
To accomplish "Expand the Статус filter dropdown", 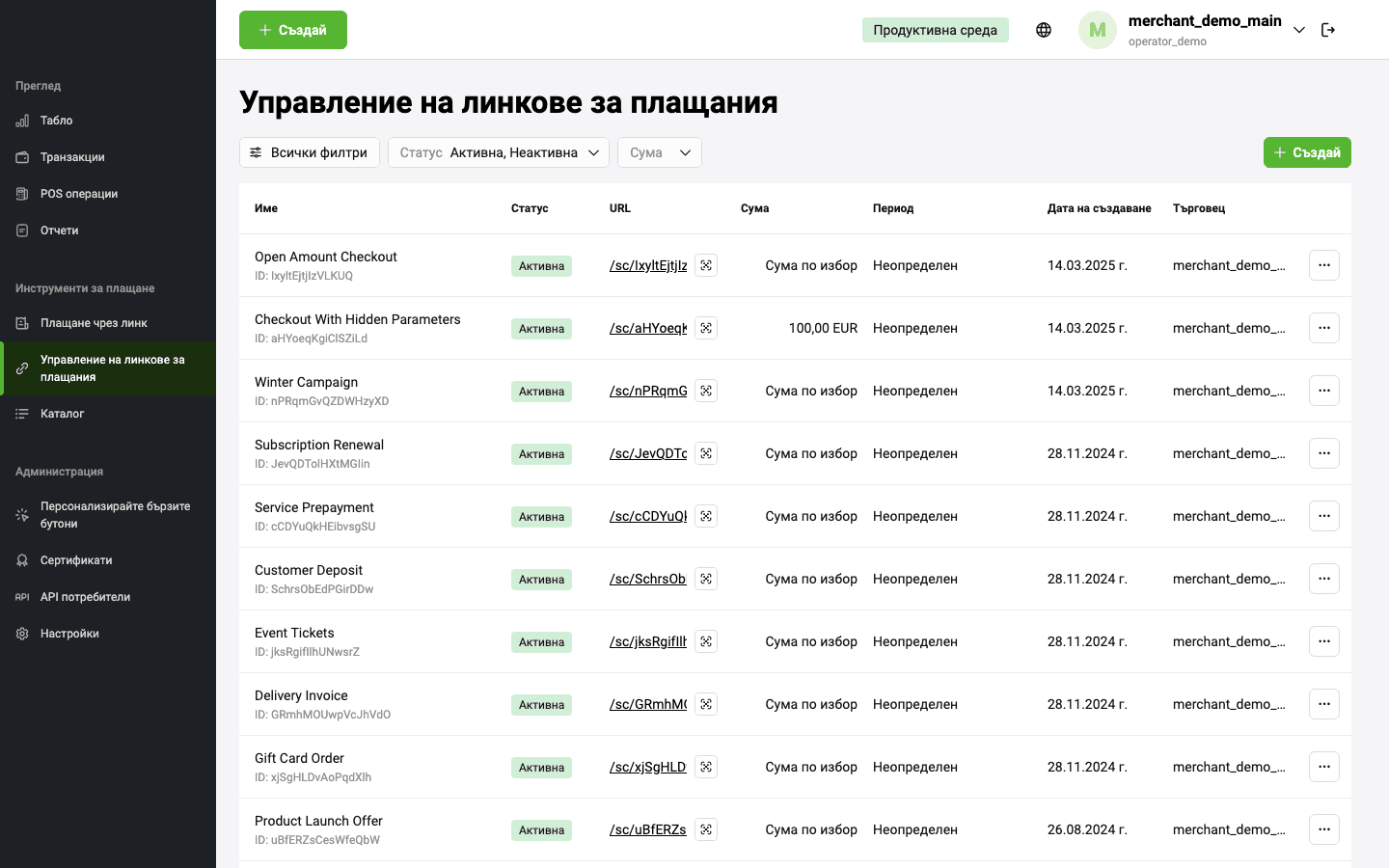I will [499, 152].
